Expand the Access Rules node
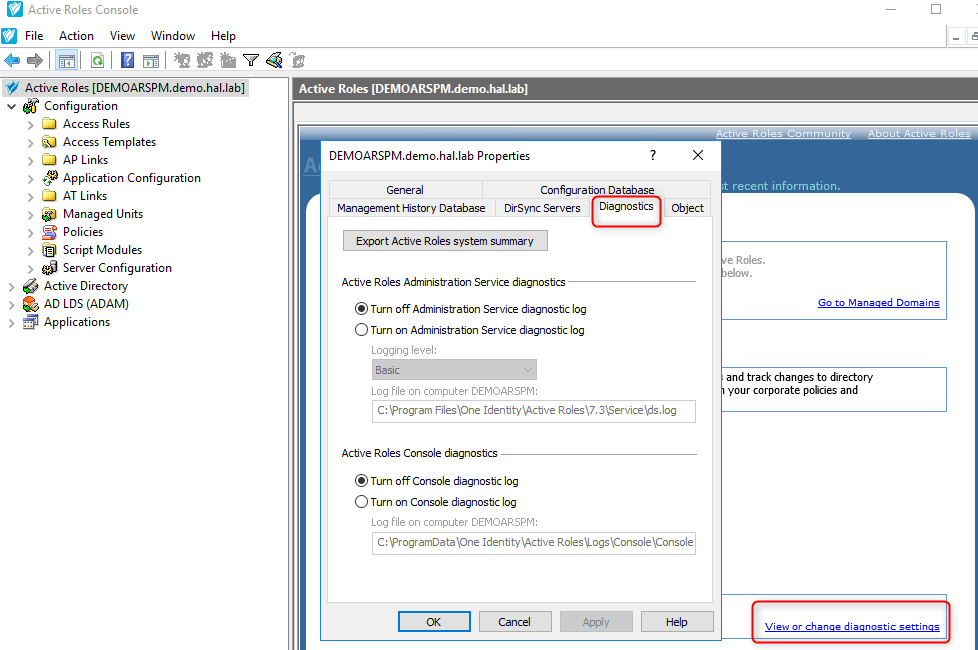This screenshot has width=978, height=650. pos(31,125)
